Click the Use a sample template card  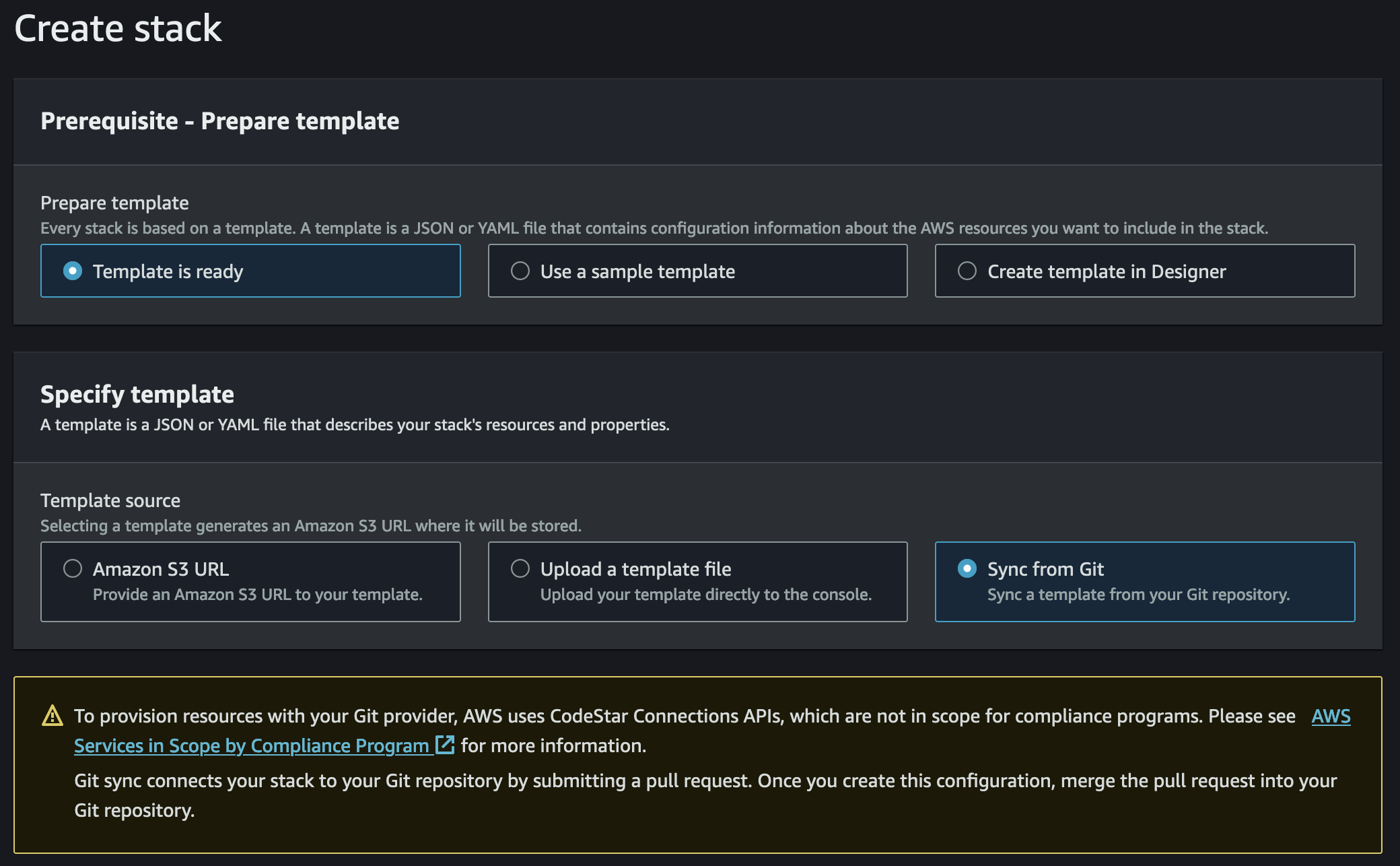click(697, 271)
